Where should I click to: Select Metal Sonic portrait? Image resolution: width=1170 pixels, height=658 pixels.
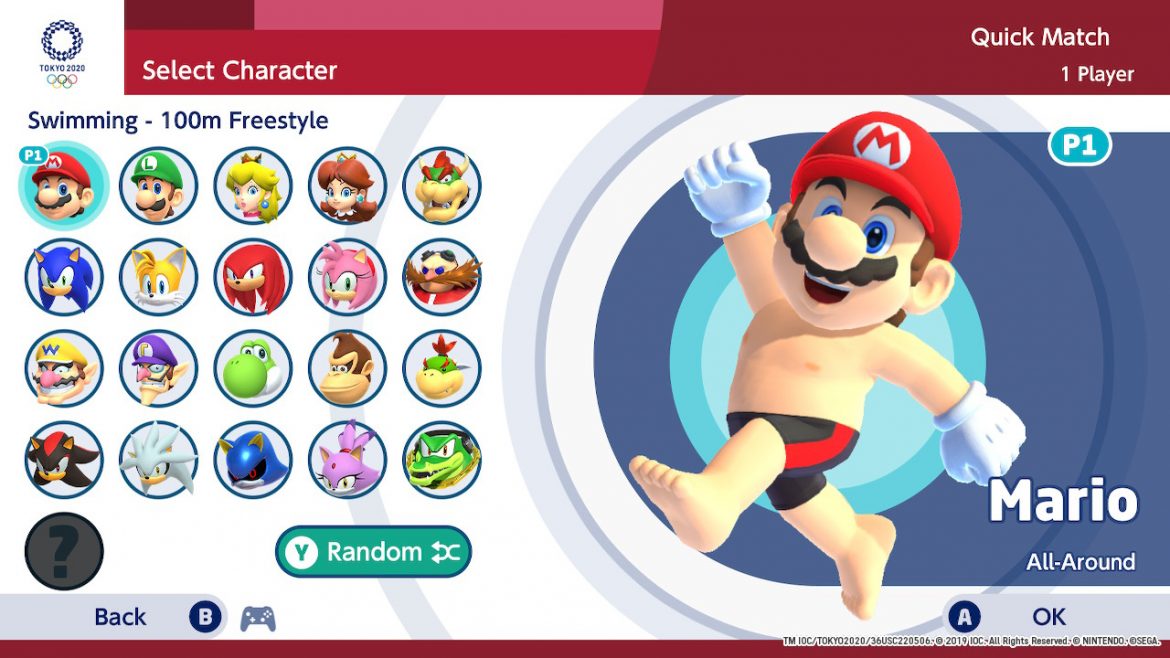[253, 460]
